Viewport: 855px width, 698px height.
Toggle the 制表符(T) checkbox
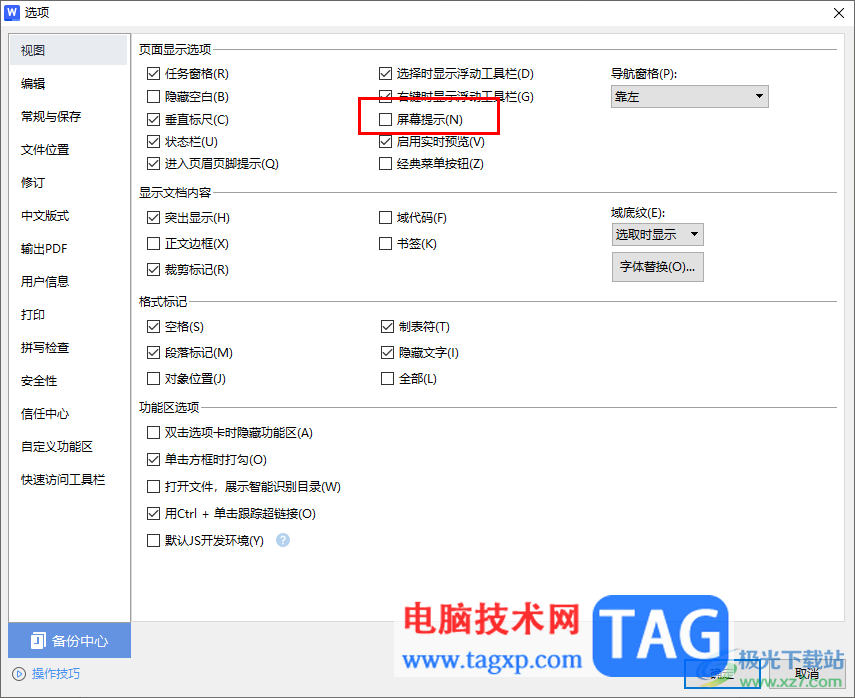[x=387, y=327]
